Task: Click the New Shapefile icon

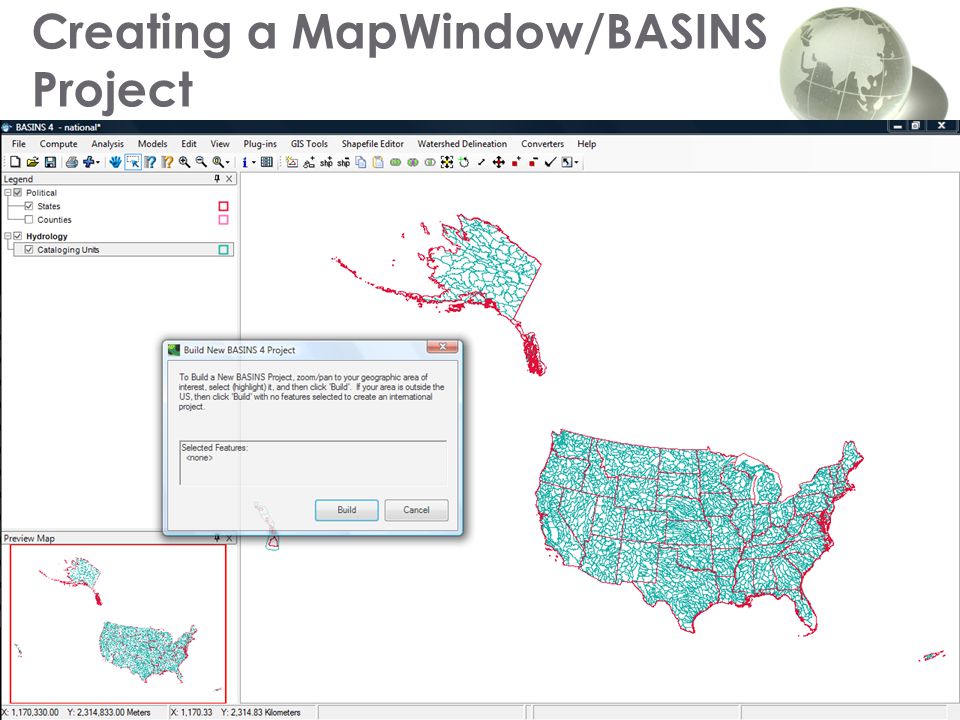Action: click(x=292, y=162)
